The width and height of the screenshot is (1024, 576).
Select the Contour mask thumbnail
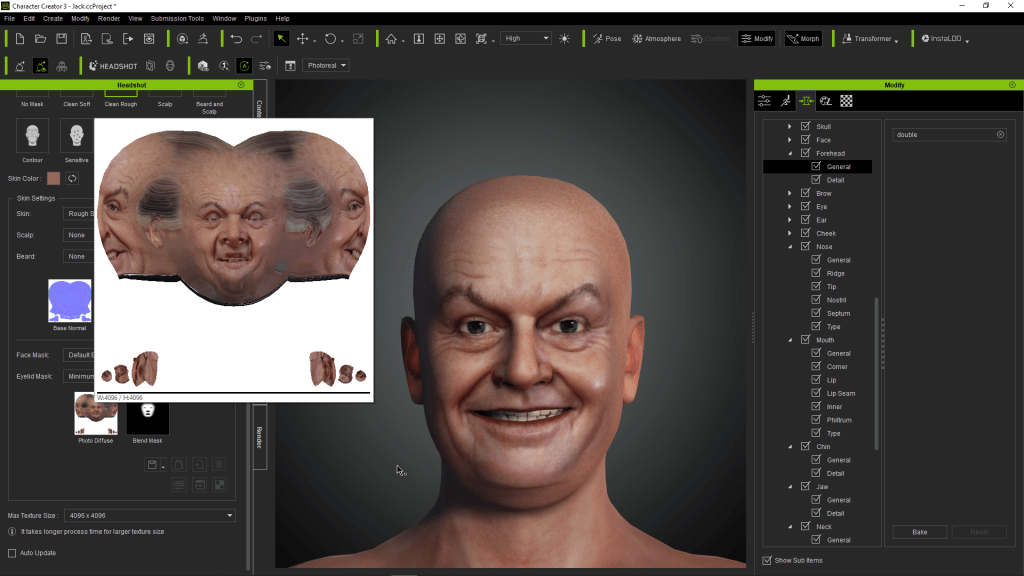[x=32, y=137]
